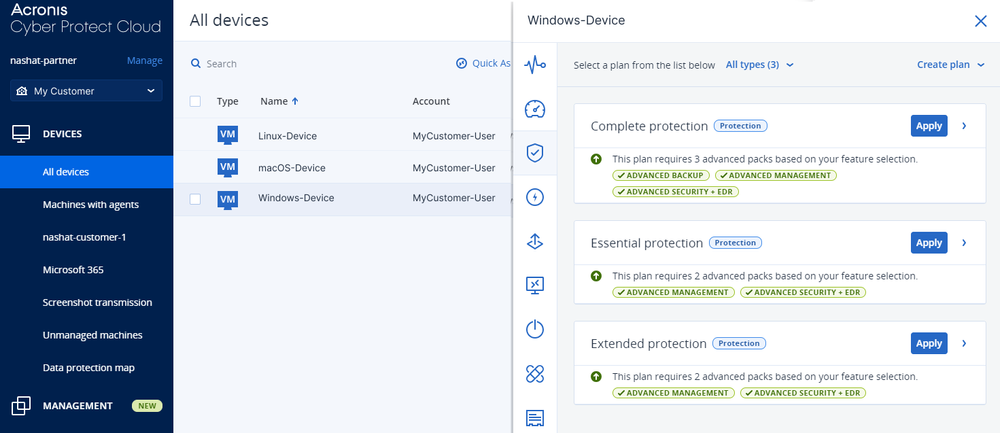Select the Linux-Device name
The width and height of the screenshot is (1000, 433).
click(x=287, y=136)
